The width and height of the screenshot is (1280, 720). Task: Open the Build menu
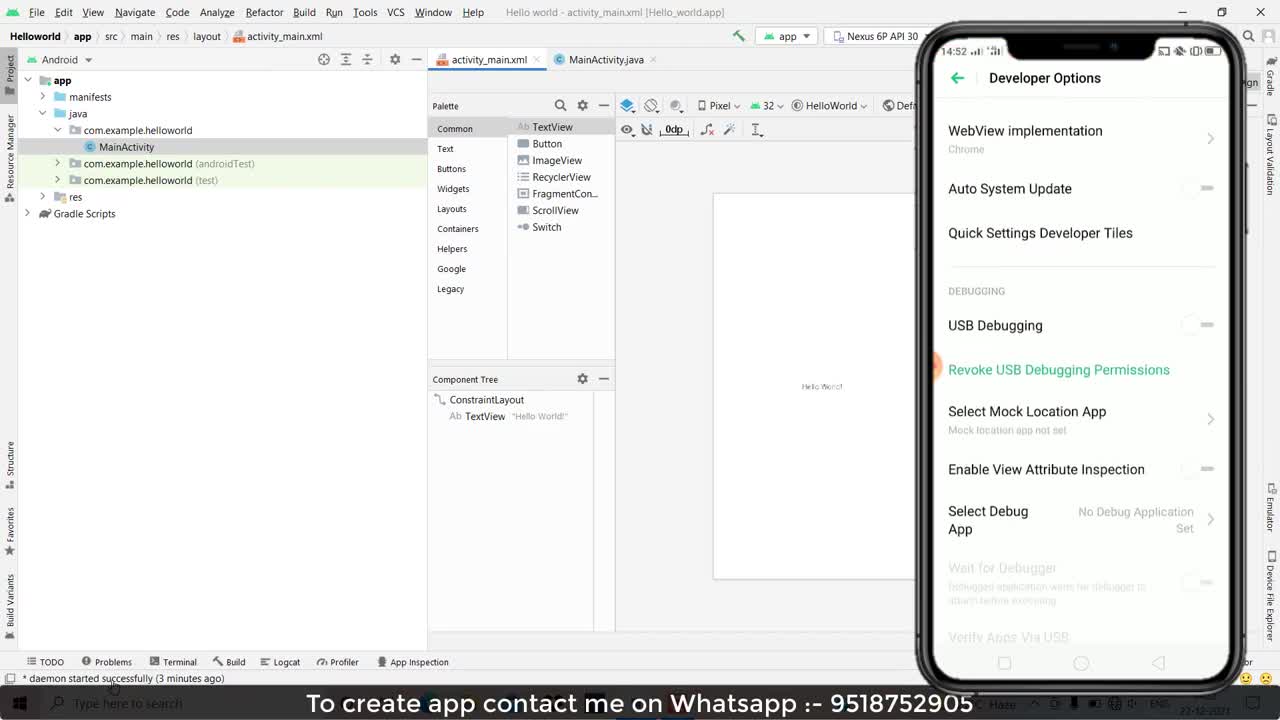coord(304,12)
